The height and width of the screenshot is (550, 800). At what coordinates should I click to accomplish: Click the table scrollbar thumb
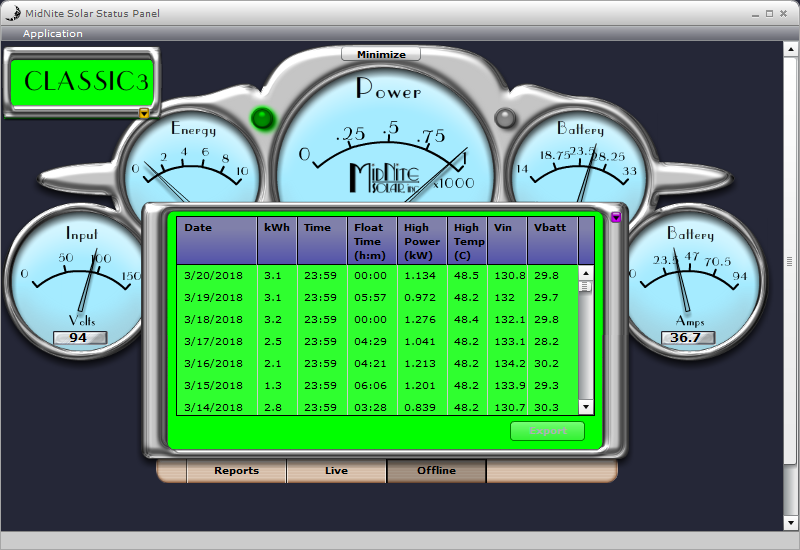[x=586, y=287]
